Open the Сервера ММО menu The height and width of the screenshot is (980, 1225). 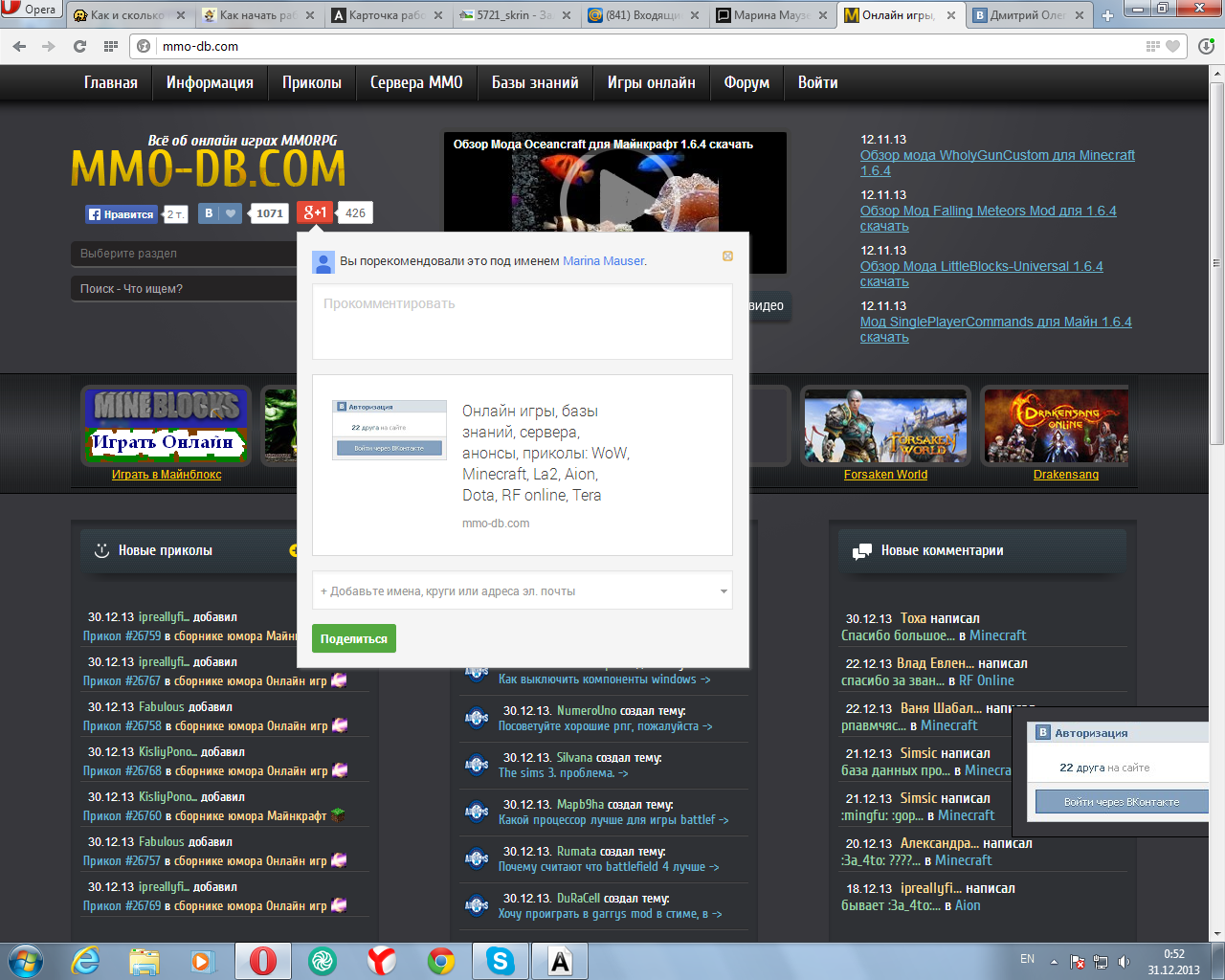point(416,83)
